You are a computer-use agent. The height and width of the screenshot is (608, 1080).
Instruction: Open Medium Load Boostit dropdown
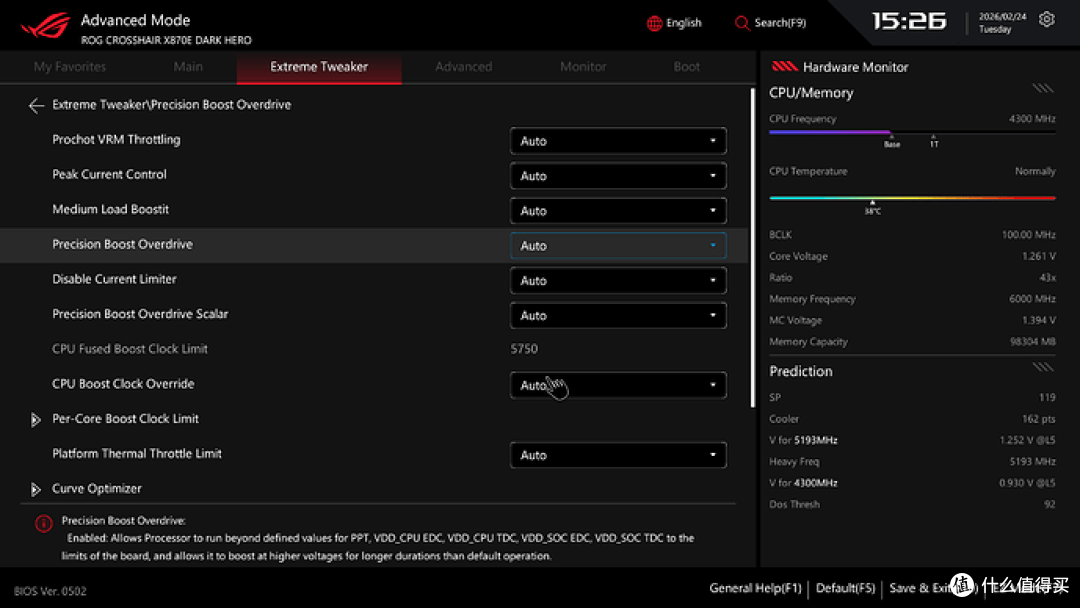tap(618, 211)
